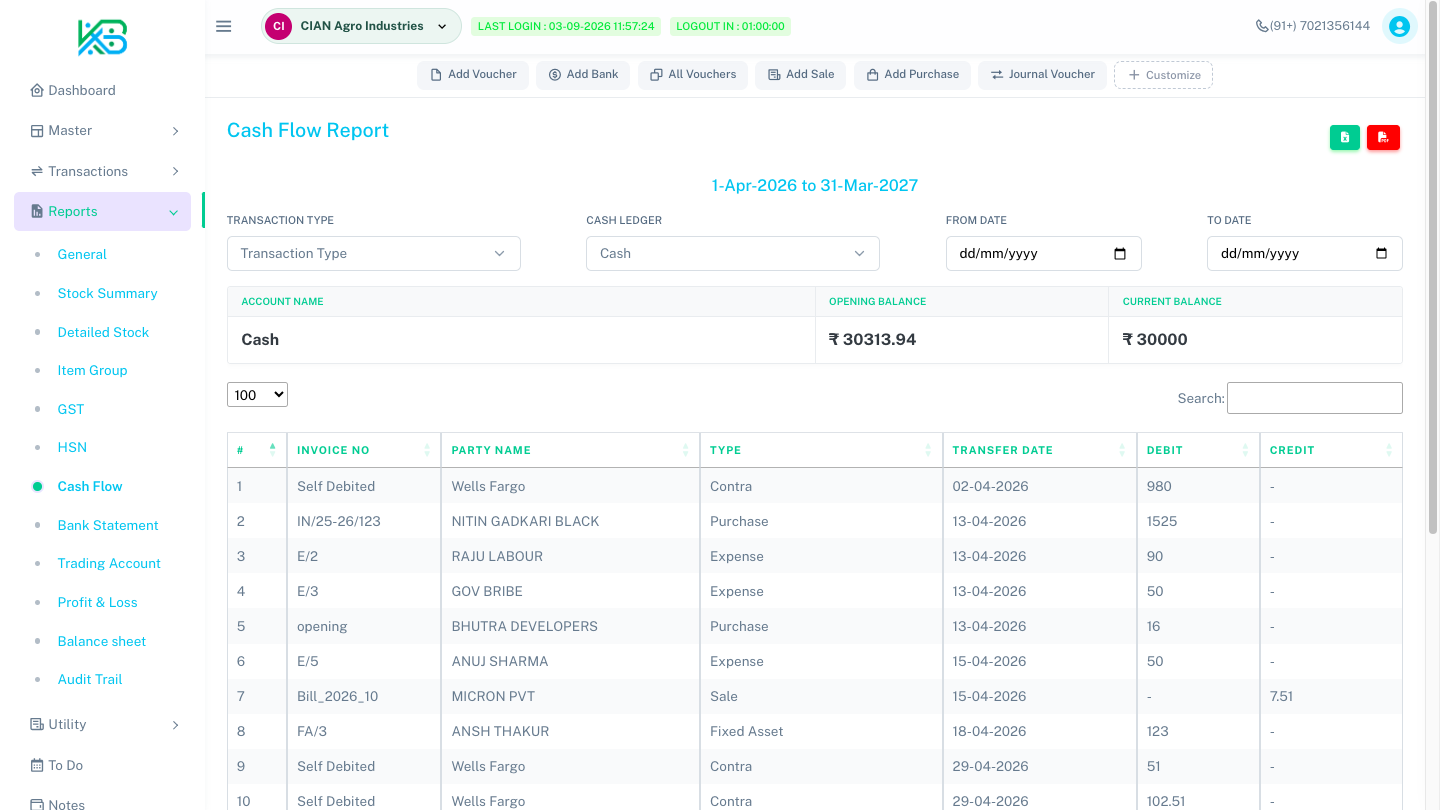The image size is (1440, 810).
Task: Open From Date calendar picker icon
Action: [x=1120, y=254]
